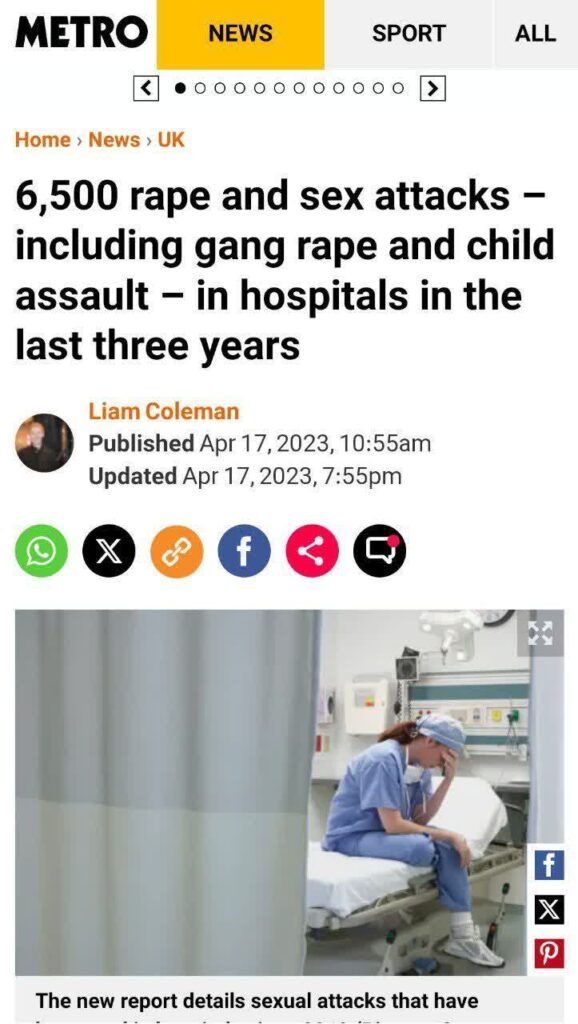Open comments via black speech bubble icon
This screenshot has height=1024, width=578.
pos(380,551)
